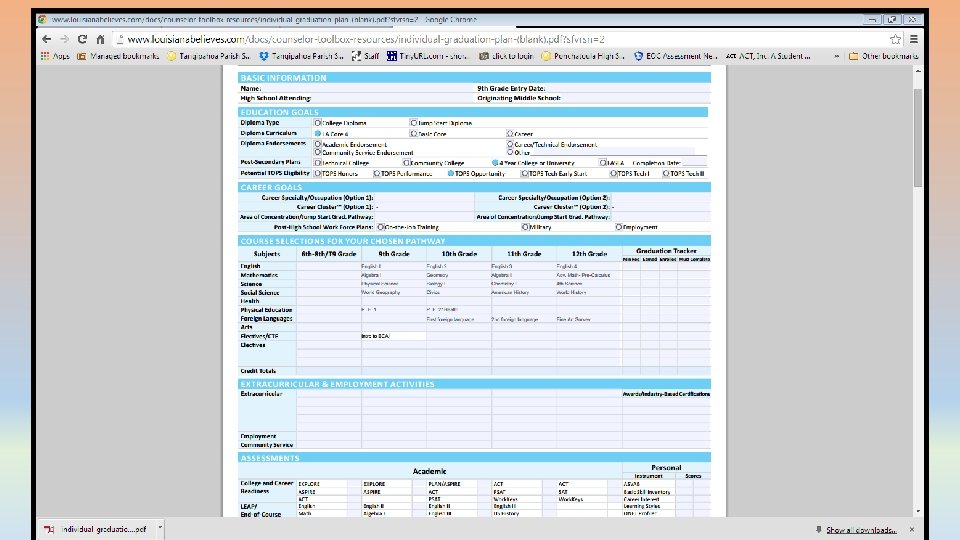Click the scrollbar up arrow

[918, 71]
